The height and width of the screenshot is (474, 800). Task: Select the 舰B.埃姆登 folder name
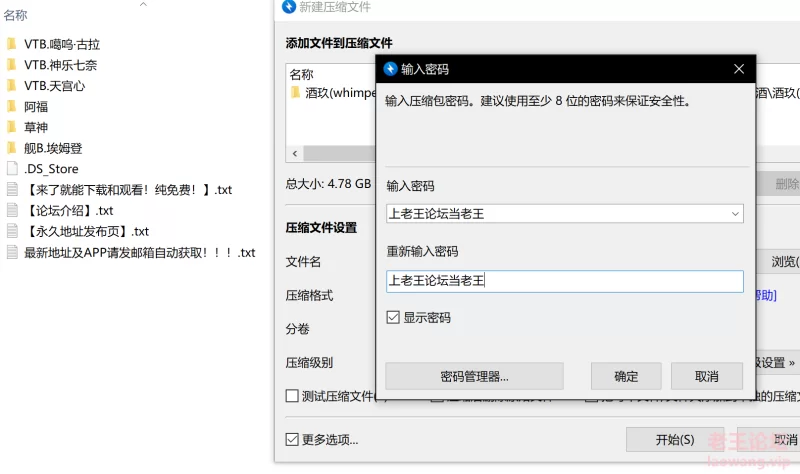[53, 148]
